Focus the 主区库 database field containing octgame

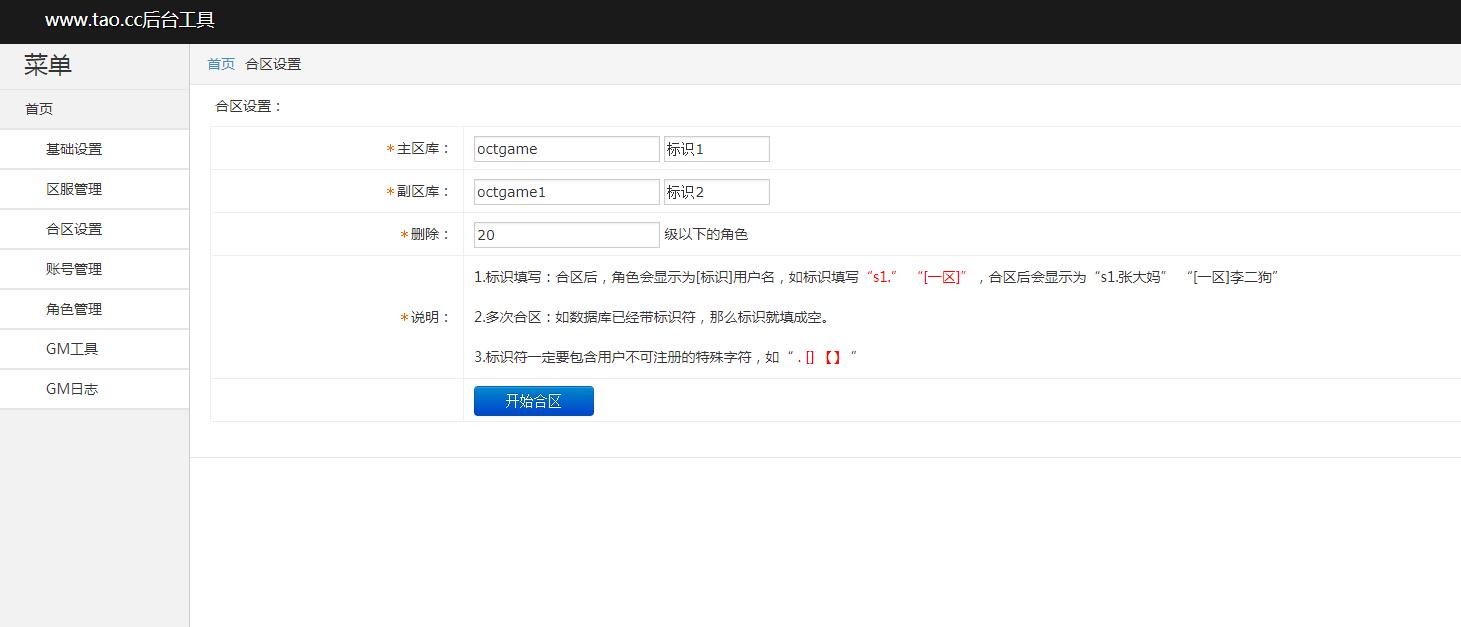coord(566,149)
